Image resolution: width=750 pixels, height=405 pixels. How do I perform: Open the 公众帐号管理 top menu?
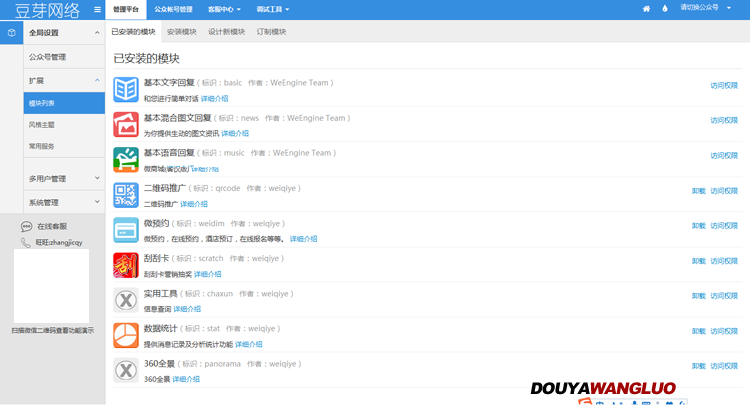[173, 9]
